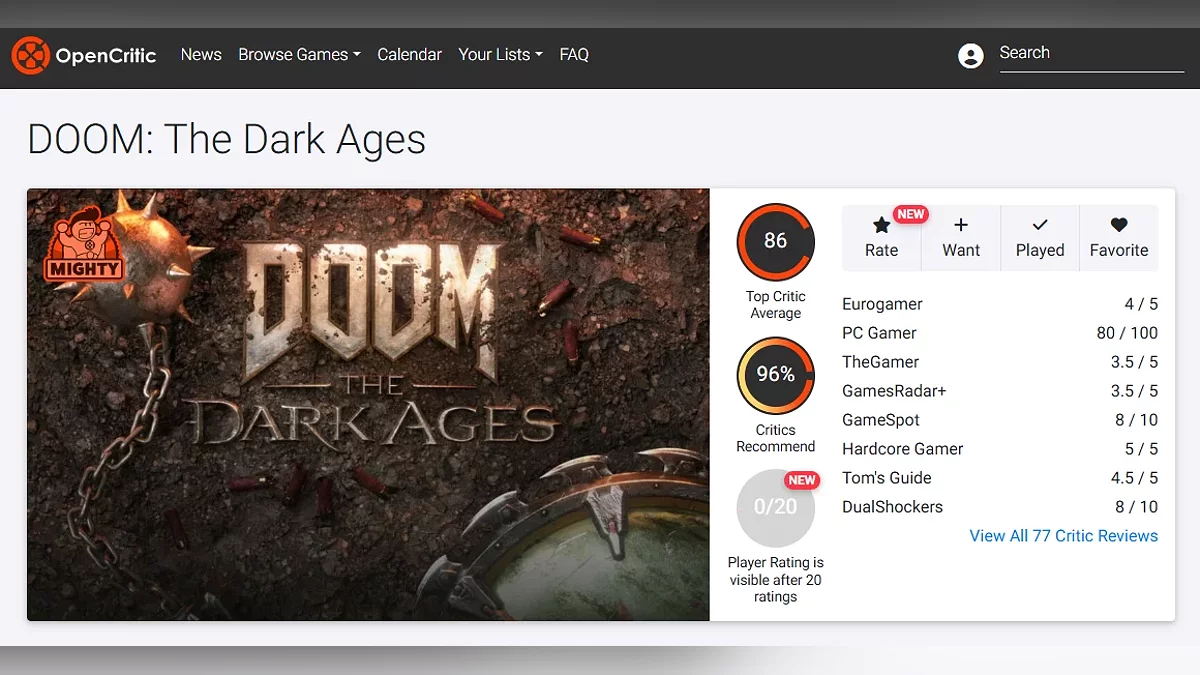Click the checkmark Played icon
1200x675 pixels.
click(1039, 226)
